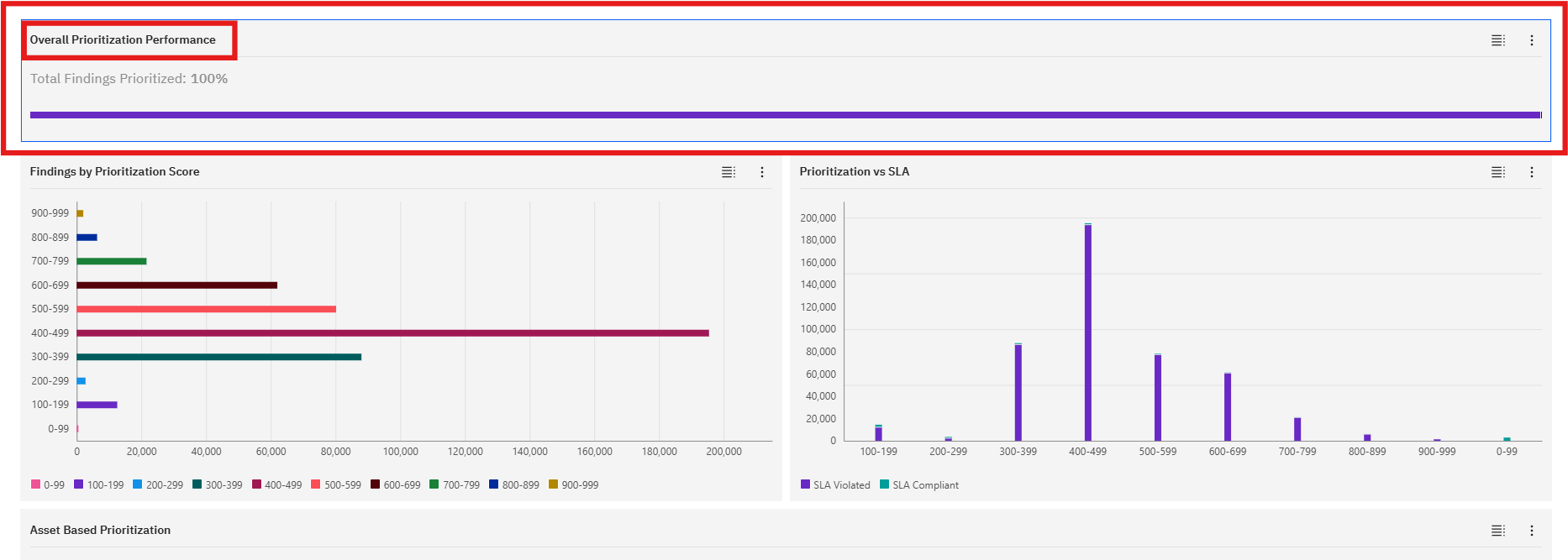The image size is (1568, 560).
Task: Open kebab menu of Prioritization vs SLA panel
Action: (x=1532, y=172)
